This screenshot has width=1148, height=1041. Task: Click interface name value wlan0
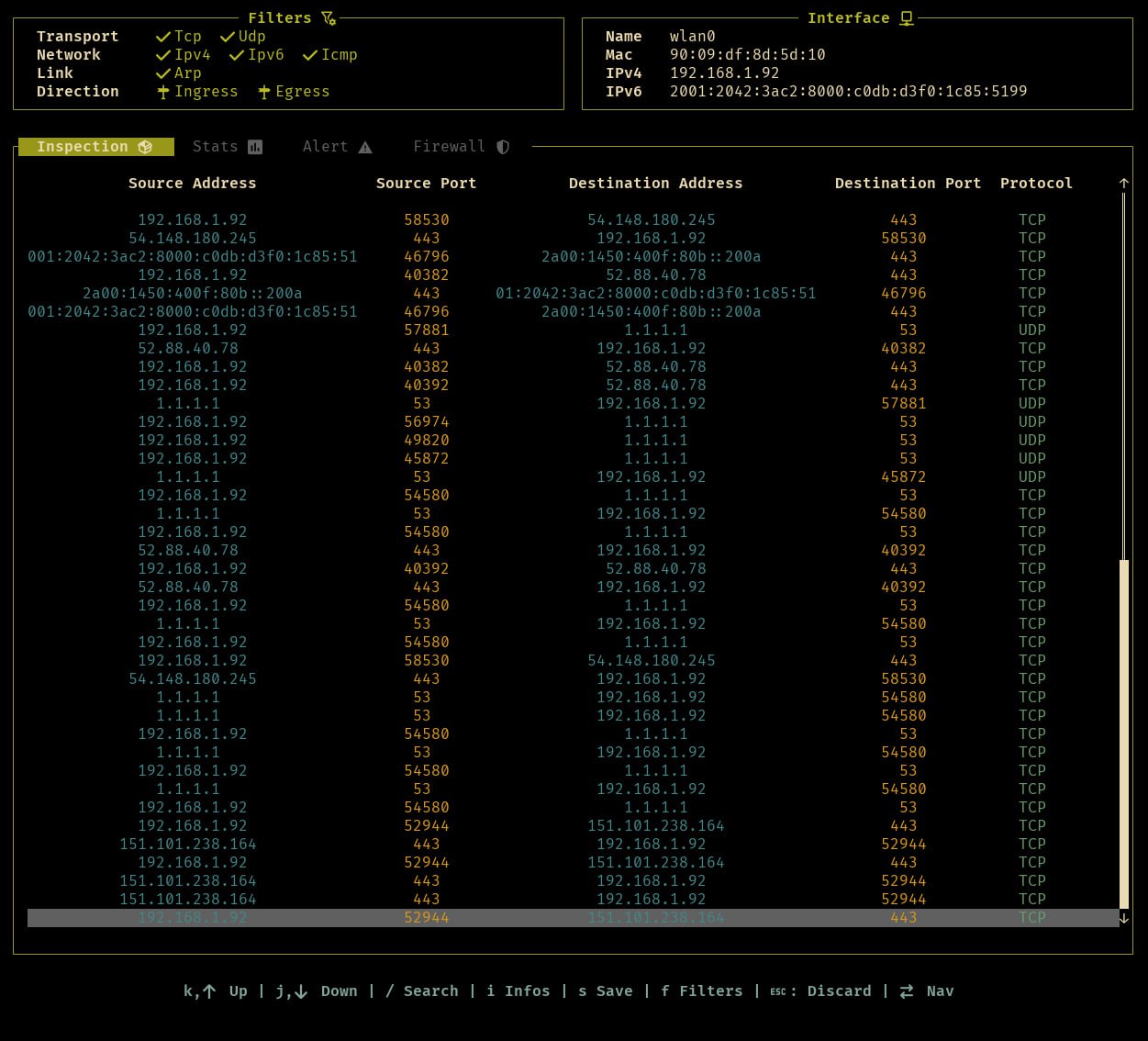point(693,37)
